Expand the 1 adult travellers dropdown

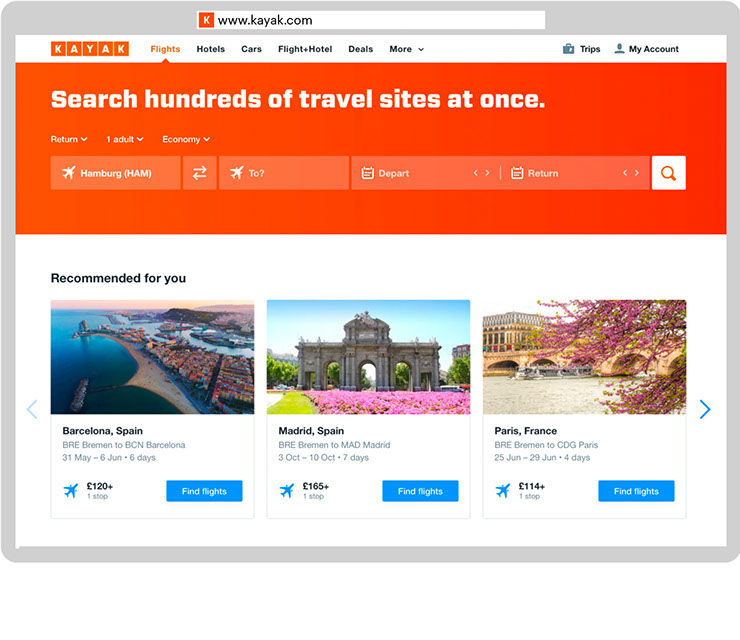click(125, 139)
